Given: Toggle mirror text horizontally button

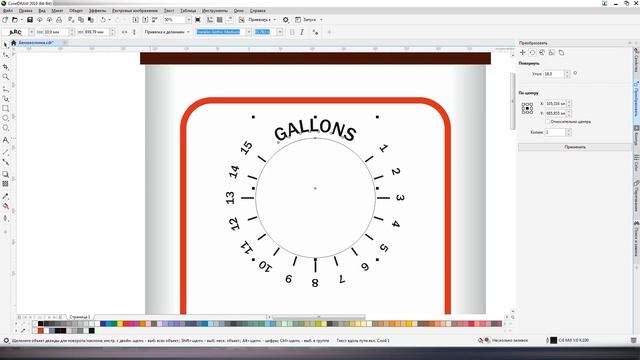Looking at the screenshot, I should click(x=124, y=32).
